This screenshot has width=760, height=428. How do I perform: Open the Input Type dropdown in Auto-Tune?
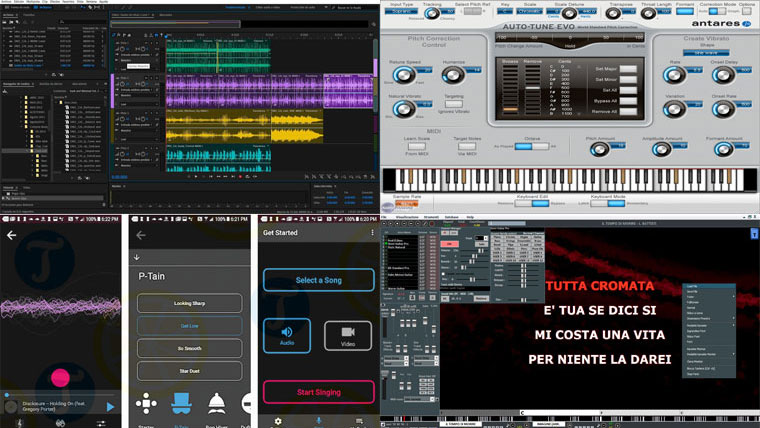click(402, 11)
